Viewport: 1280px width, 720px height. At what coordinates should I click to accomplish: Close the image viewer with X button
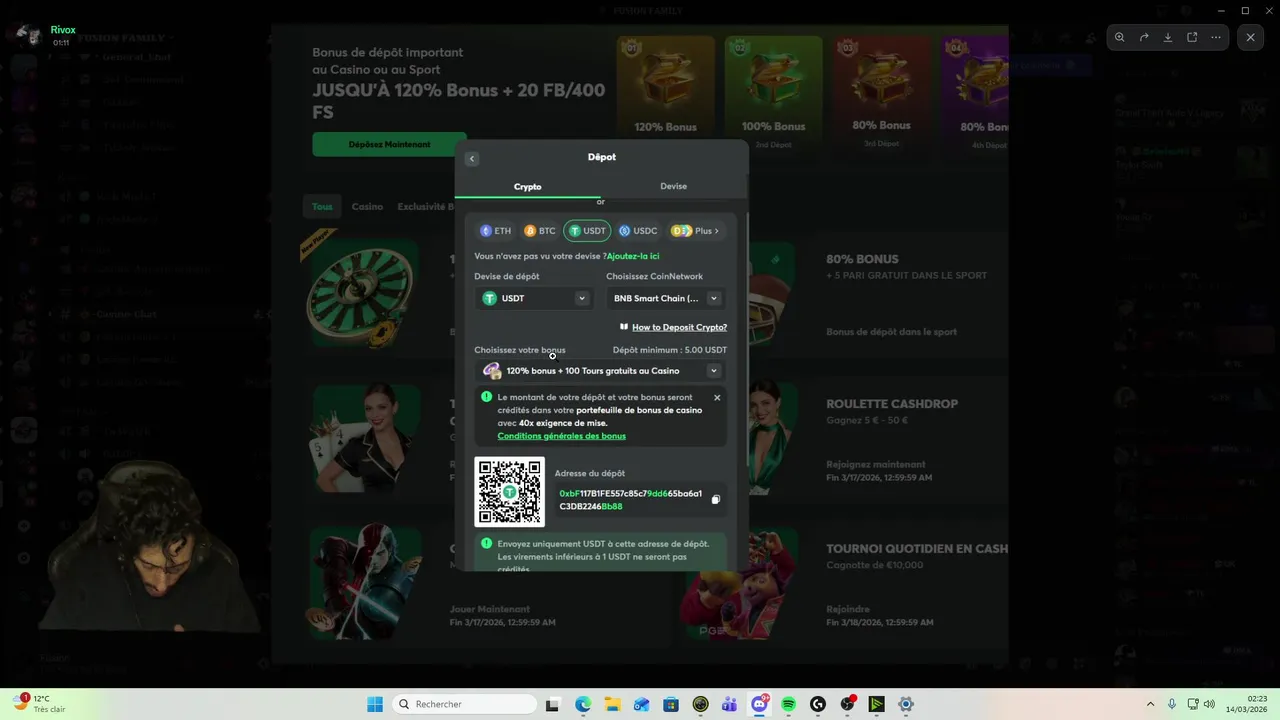point(1250,37)
